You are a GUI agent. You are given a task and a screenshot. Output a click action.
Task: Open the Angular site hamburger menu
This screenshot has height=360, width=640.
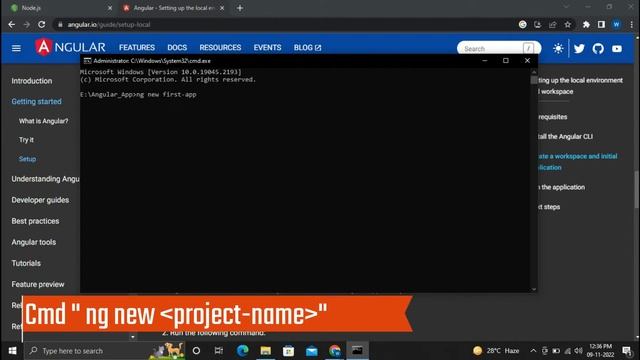point(16,49)
